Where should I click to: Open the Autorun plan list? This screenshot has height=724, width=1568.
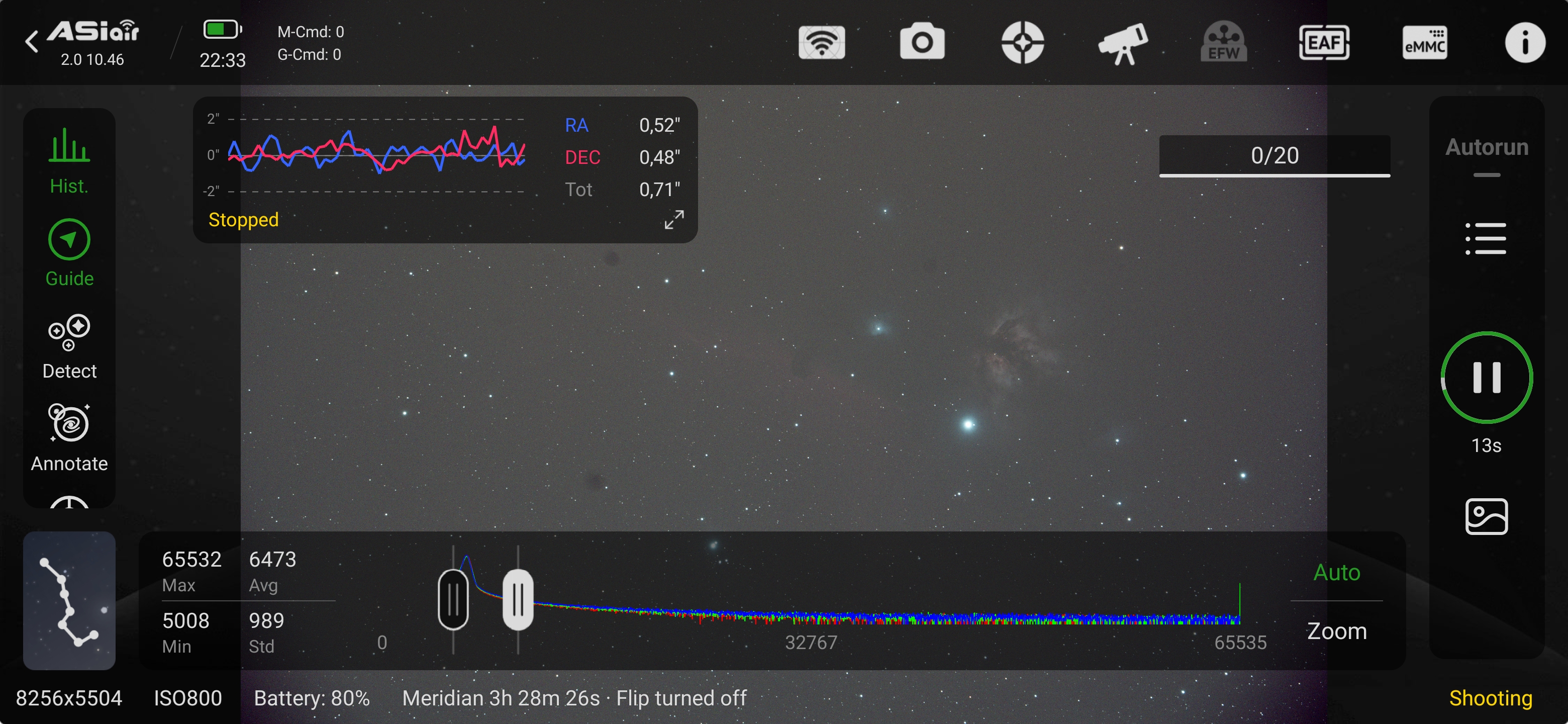pyautogui.click(x=1486, y=238)
